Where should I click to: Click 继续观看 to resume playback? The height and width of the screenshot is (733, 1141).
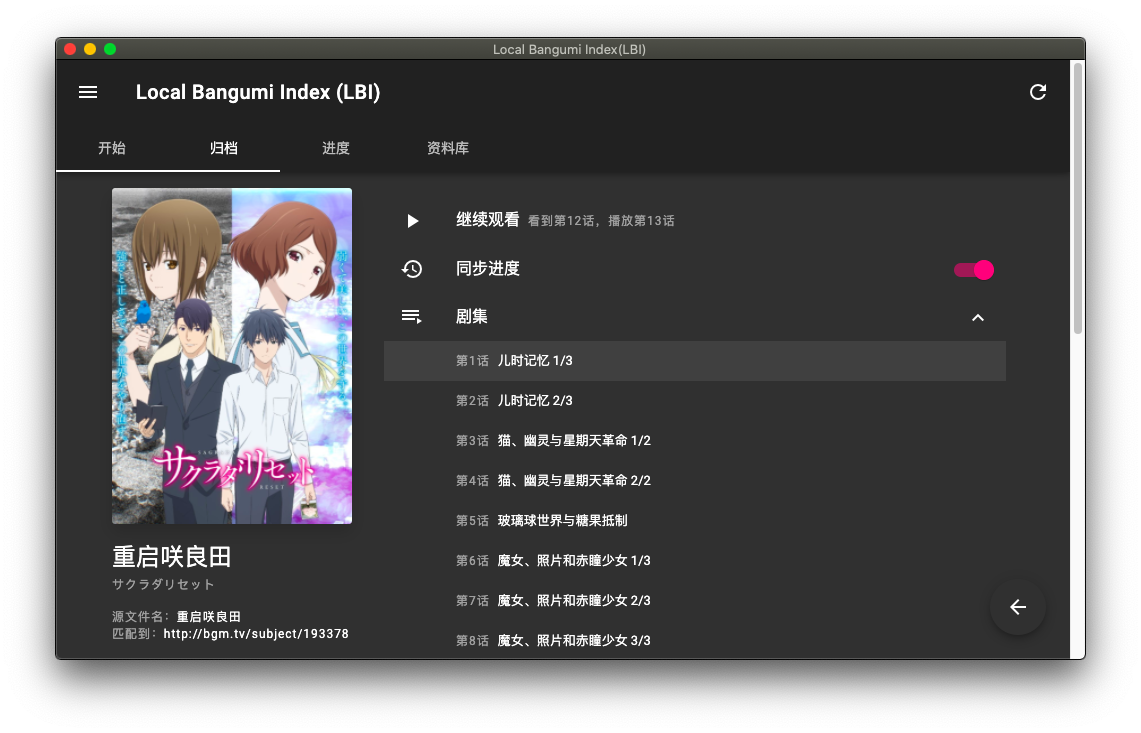click(x=488, y=220)
